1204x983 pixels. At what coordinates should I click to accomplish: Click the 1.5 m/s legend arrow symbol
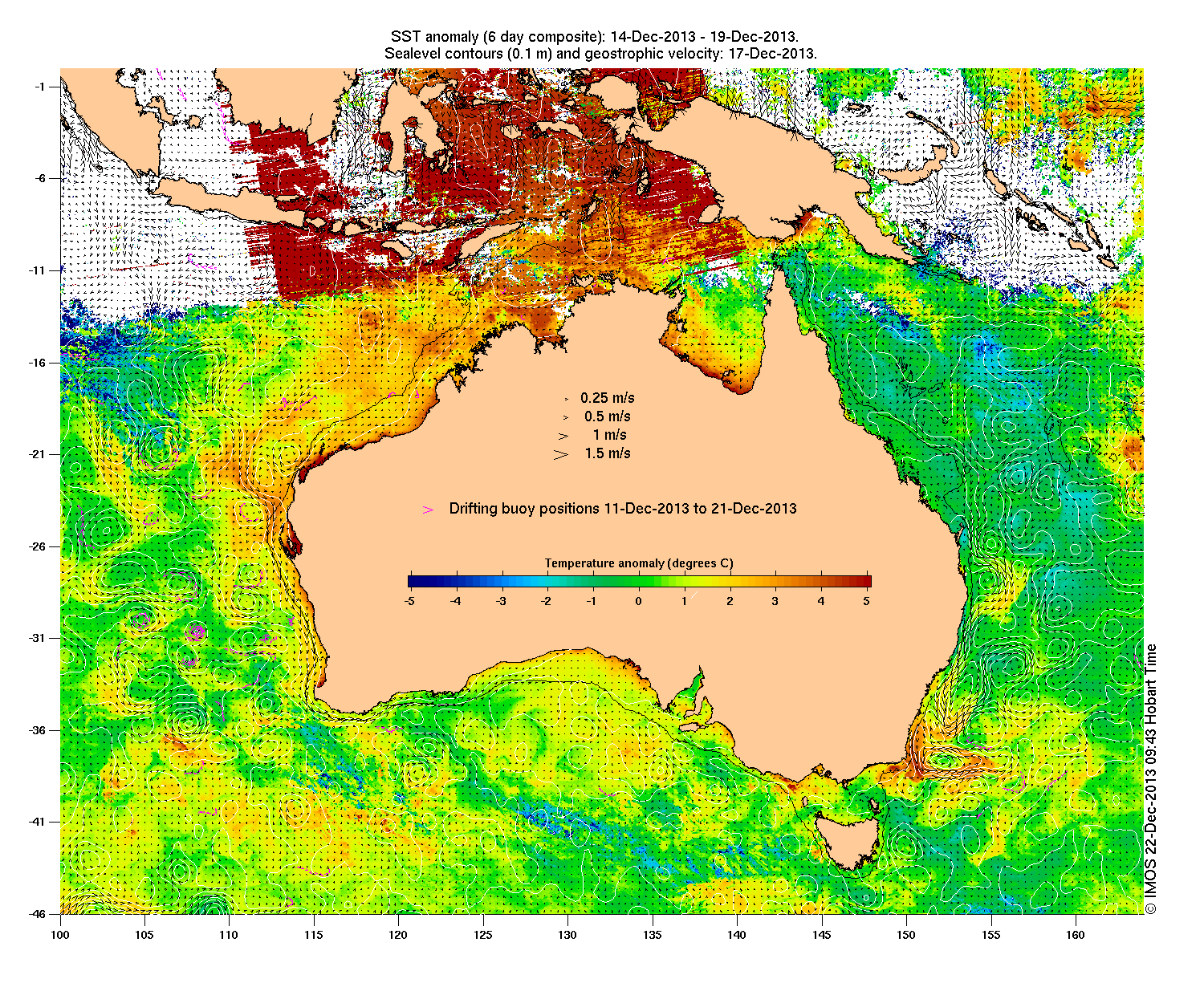pyautogui.click(x=560, y=454)
